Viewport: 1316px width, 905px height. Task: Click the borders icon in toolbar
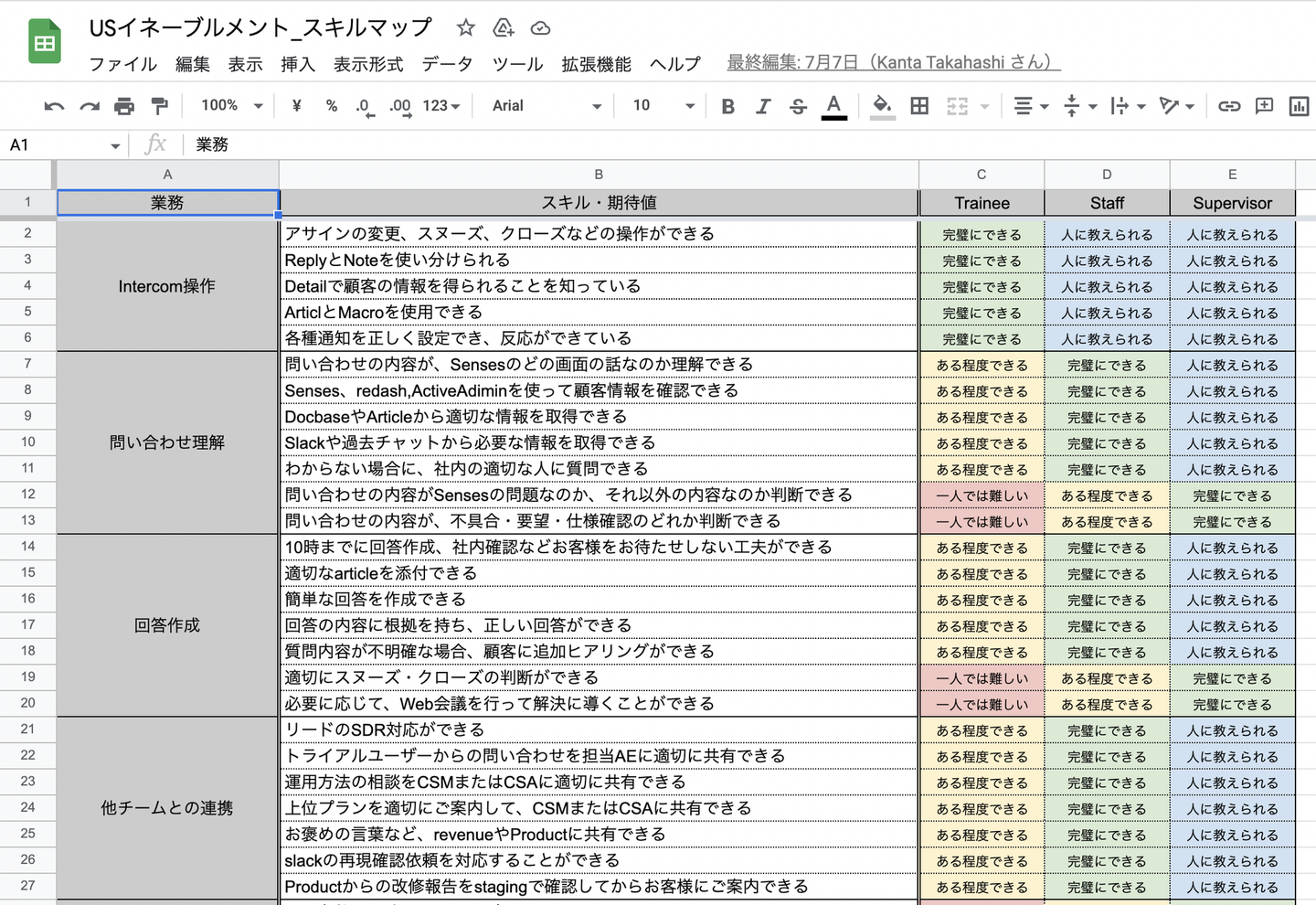tap(919, 106)
